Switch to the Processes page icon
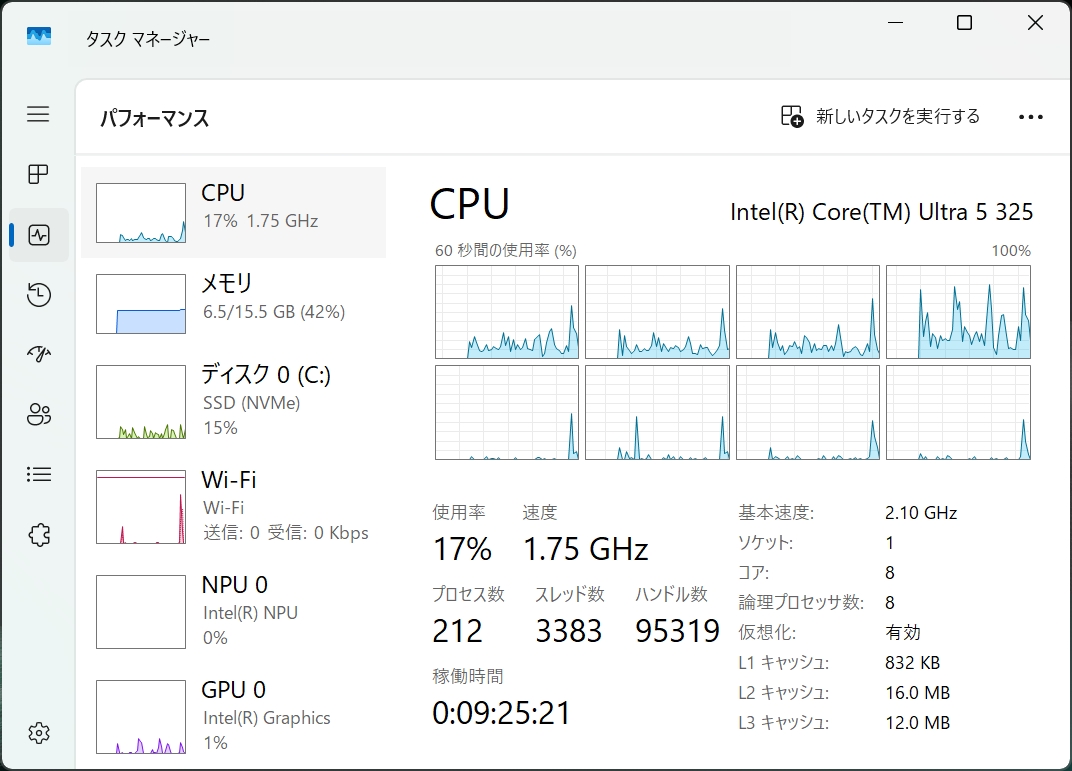1072x771 pixels. tap(38, 175)
